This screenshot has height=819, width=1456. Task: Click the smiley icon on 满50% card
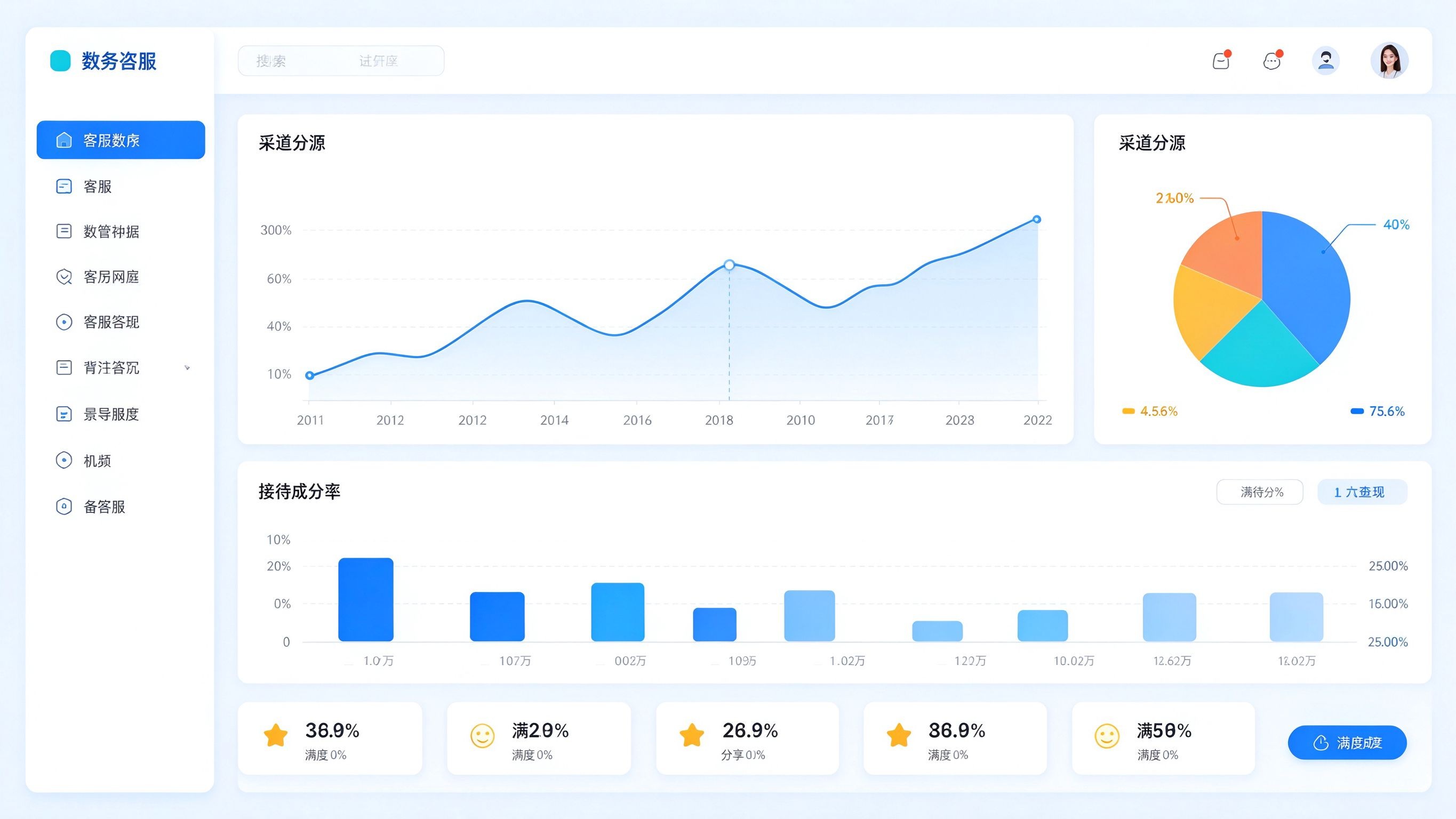point(1107,735)
